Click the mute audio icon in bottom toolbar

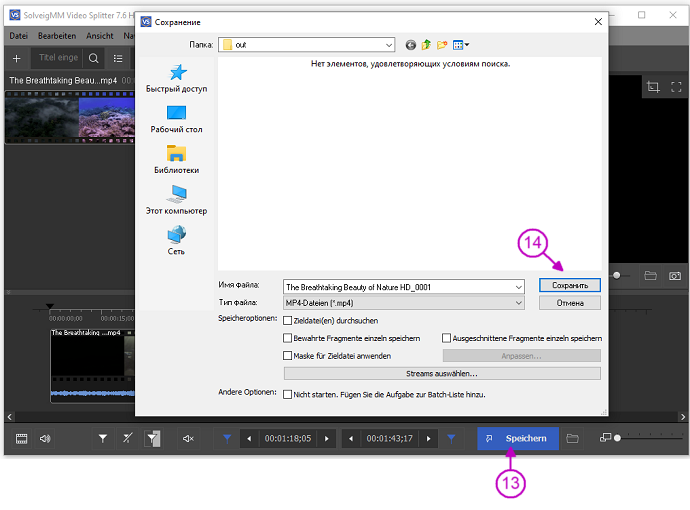(x=188, y=439)
